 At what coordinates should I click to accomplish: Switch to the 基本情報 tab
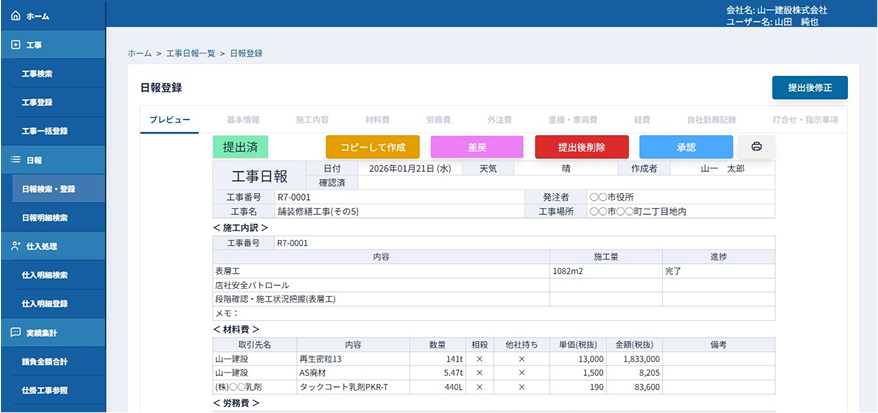pyautogui.click(x=243, y=120)
